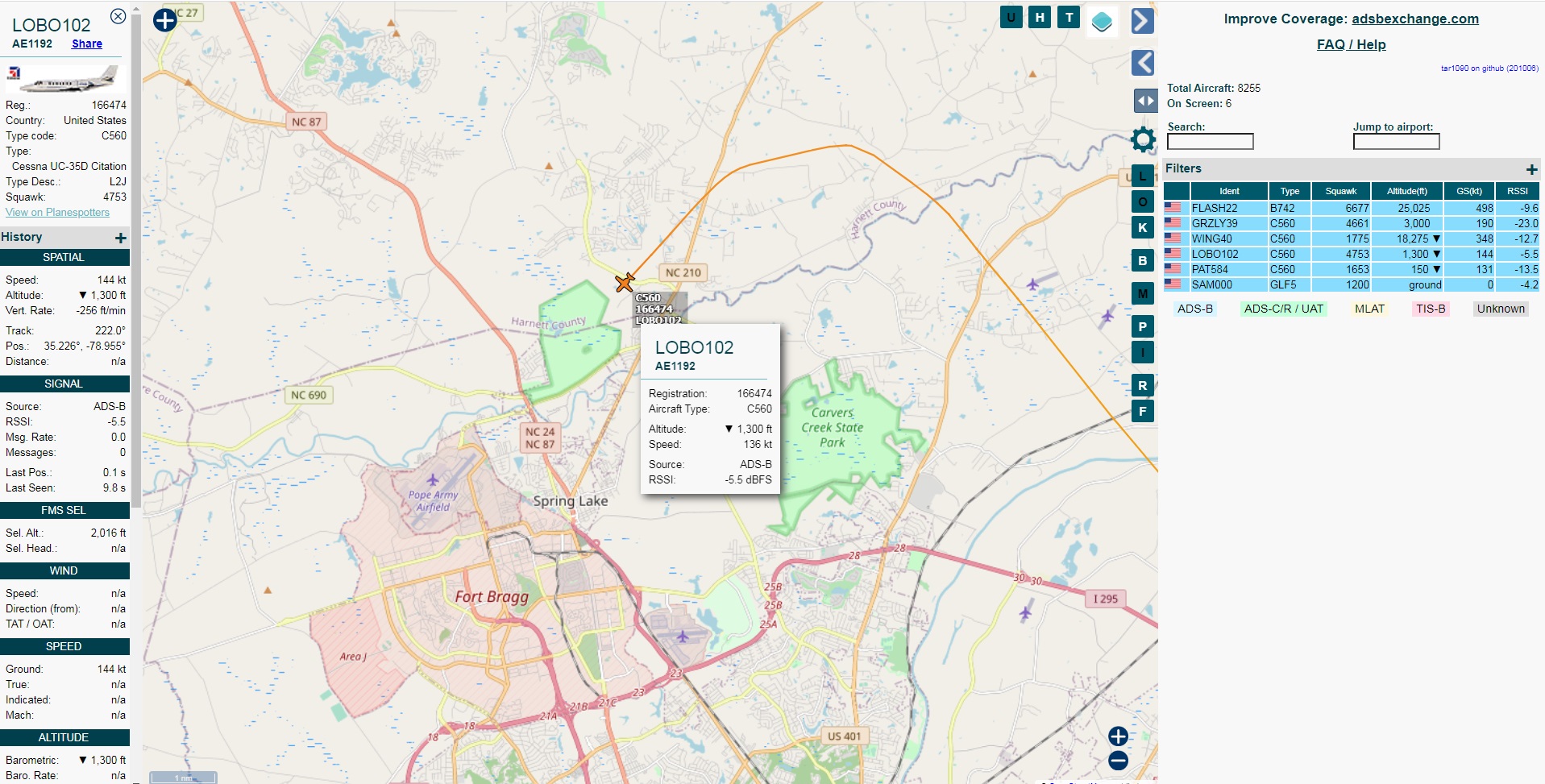This screenshot has width=1545, height=784.
Task: Click the R map option button
Action: [1142, 385]
